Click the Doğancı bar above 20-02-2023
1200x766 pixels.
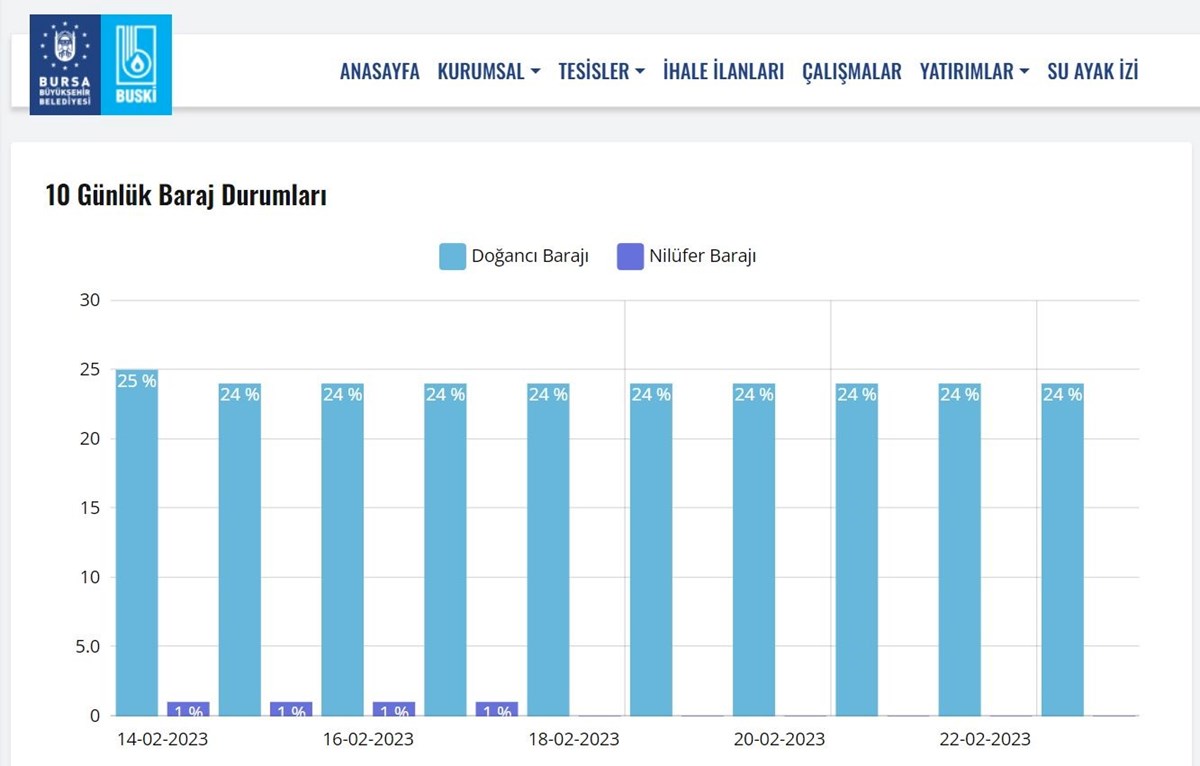753,550
